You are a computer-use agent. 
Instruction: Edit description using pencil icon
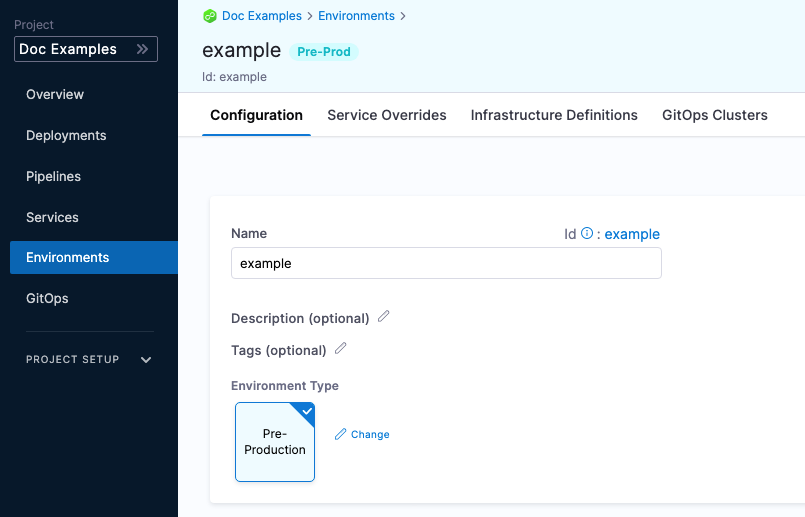point(384,317)
